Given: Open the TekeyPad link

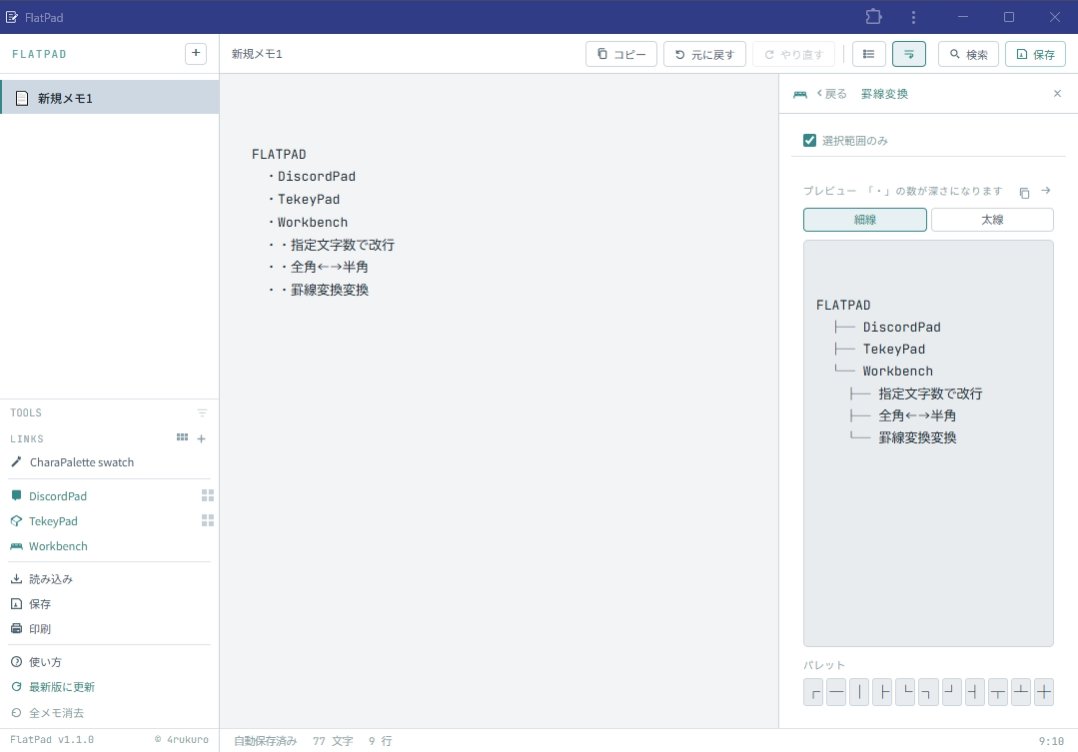Looking at the screenshot, I should [53, 521].
